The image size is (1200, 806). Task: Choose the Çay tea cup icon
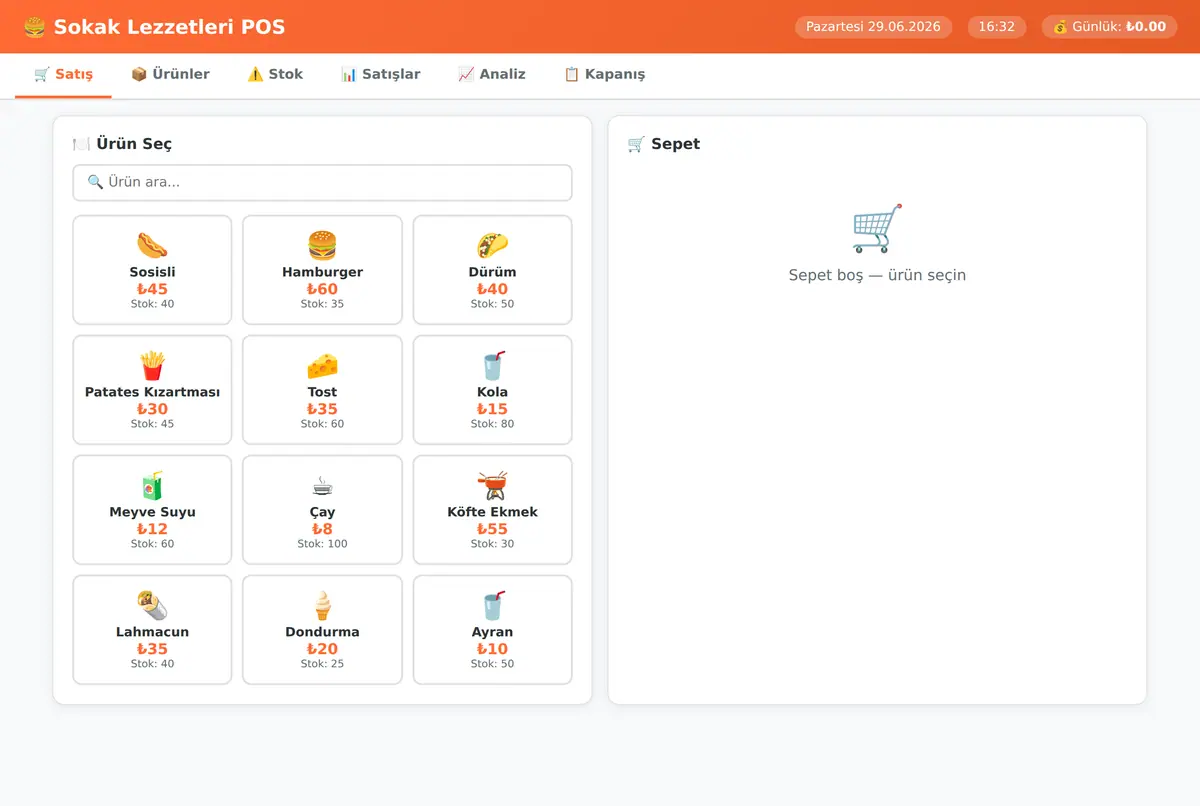click(x=322, y=485)
